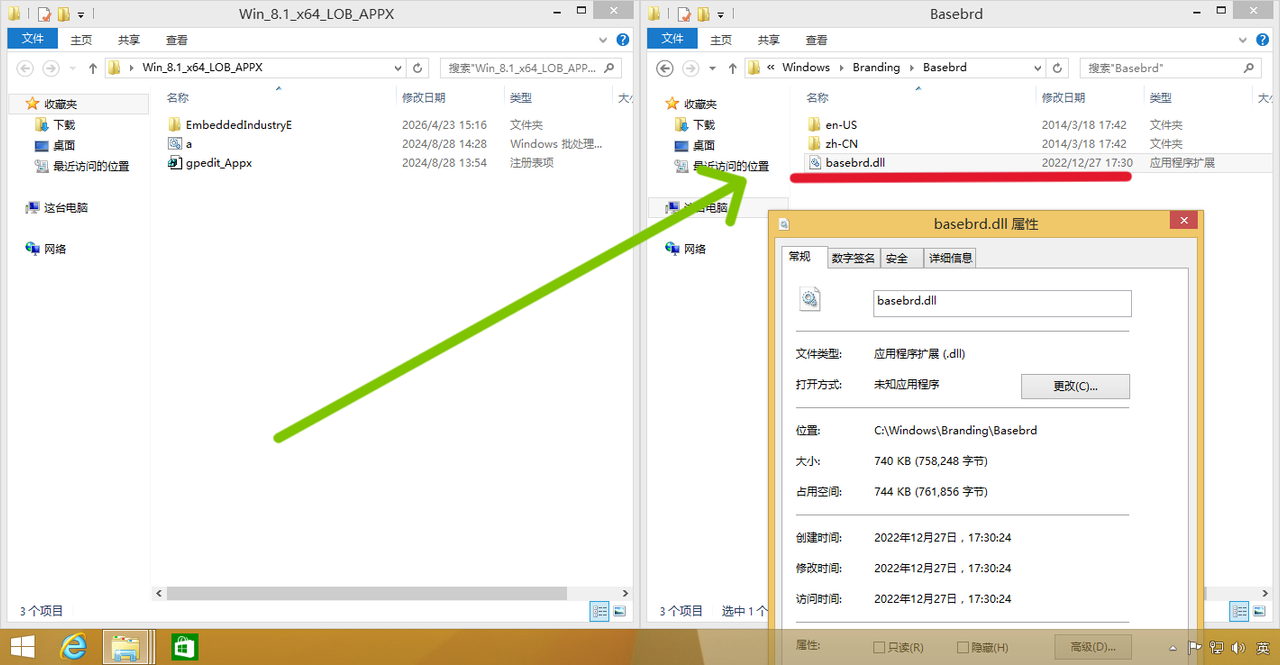
Task: Open help in the Win_8.1_x64_LOB_APPX window
Action: [x=623, y=40]
